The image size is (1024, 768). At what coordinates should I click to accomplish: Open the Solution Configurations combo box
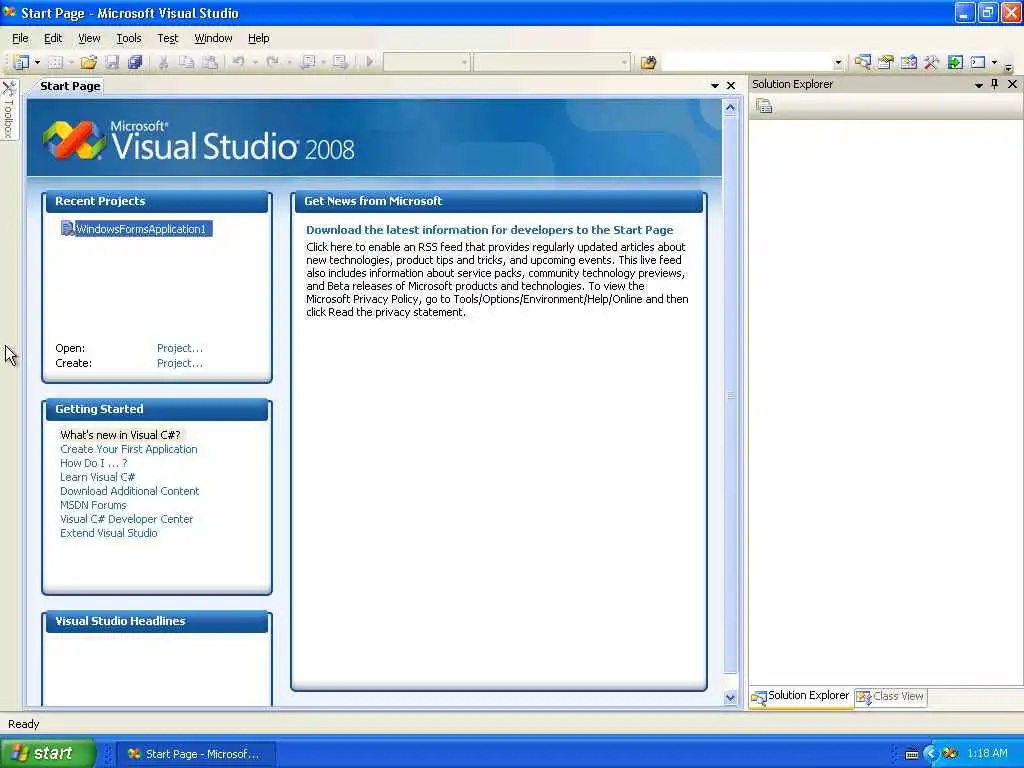(x=426, y=63)
